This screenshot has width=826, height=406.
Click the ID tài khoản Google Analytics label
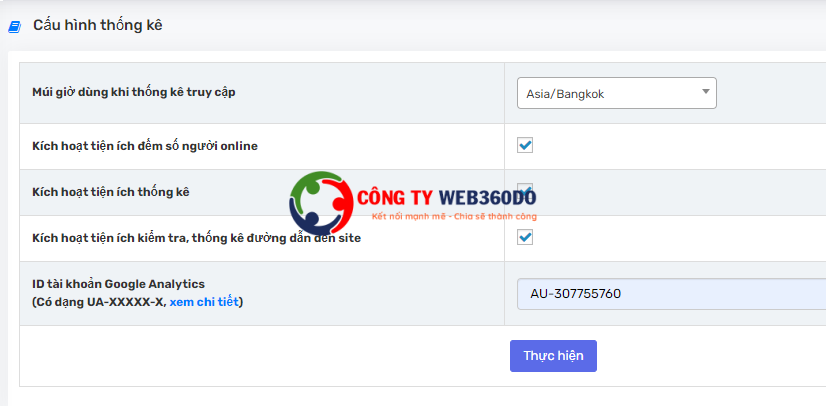click(119, 284)
